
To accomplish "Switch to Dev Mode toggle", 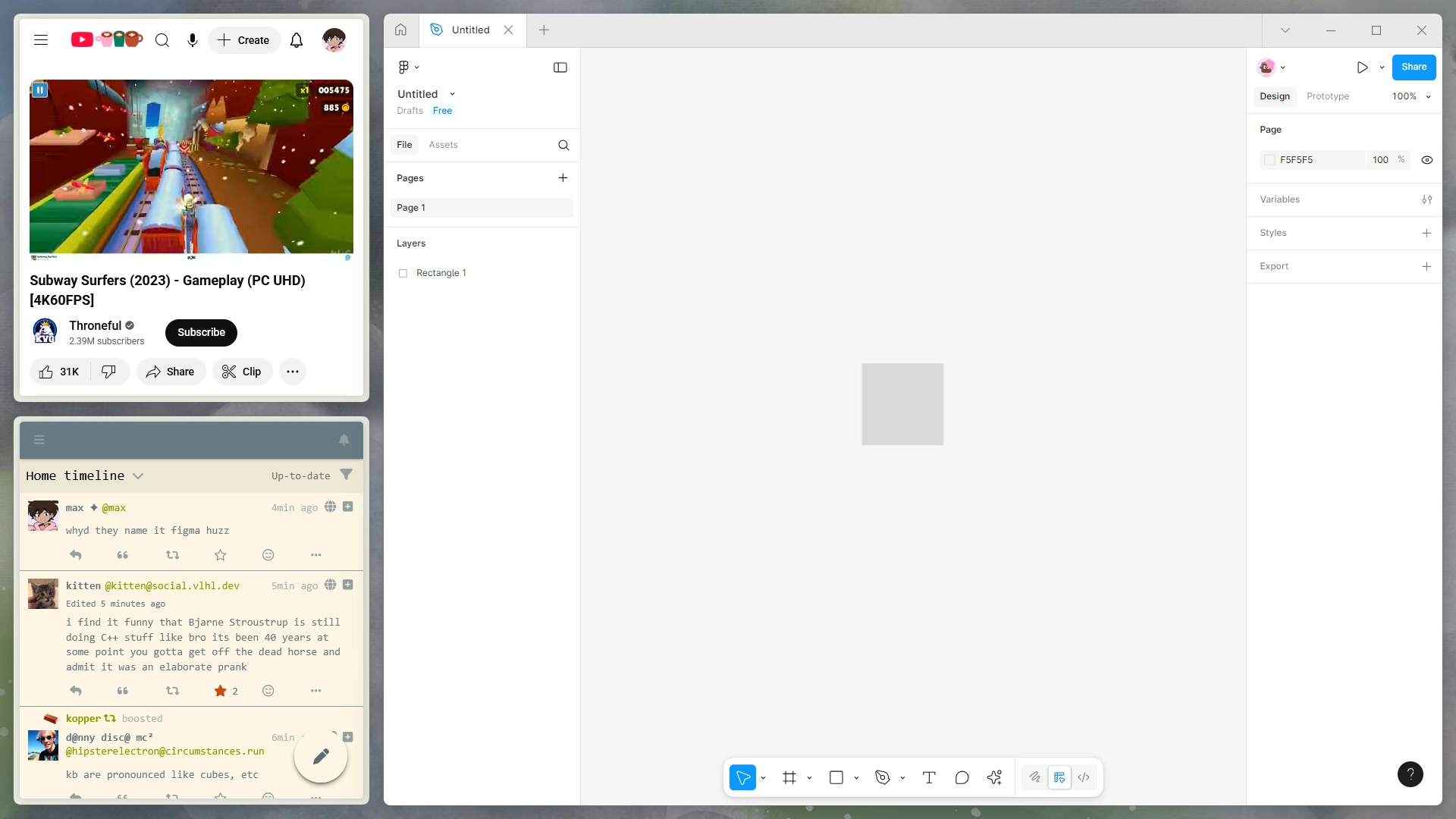I will click(x=1084, y=777).
